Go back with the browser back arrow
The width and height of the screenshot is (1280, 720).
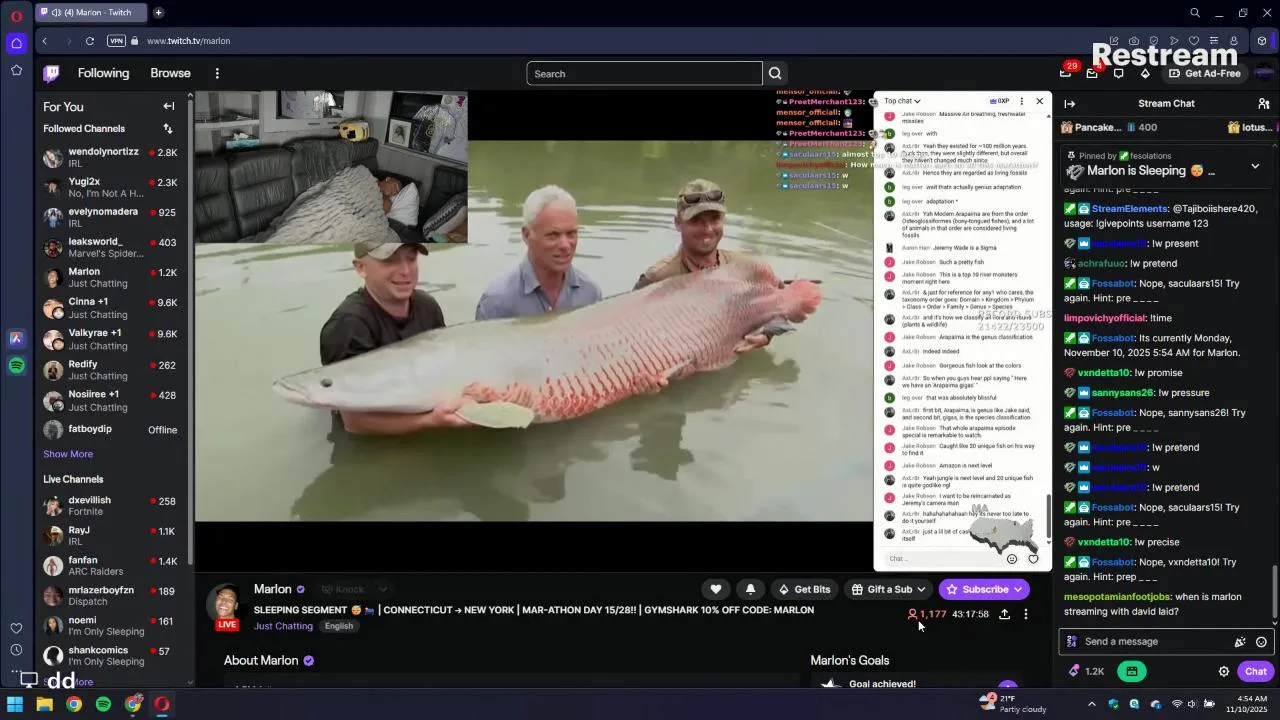tap(45, 41)
